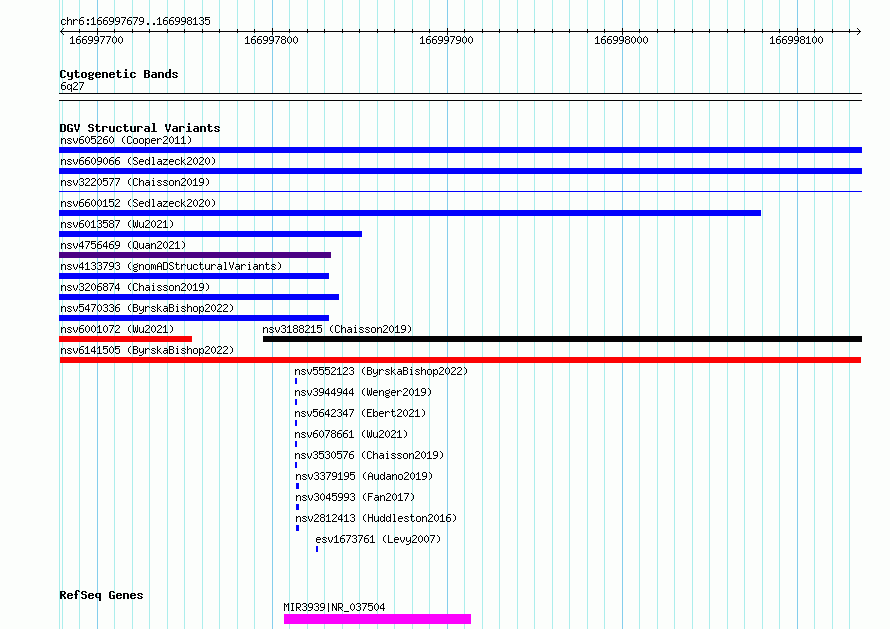890x629 pixels.
Task: Open the nsv6078661 (Wu2021) label
Action: click(x=351, y=434)
